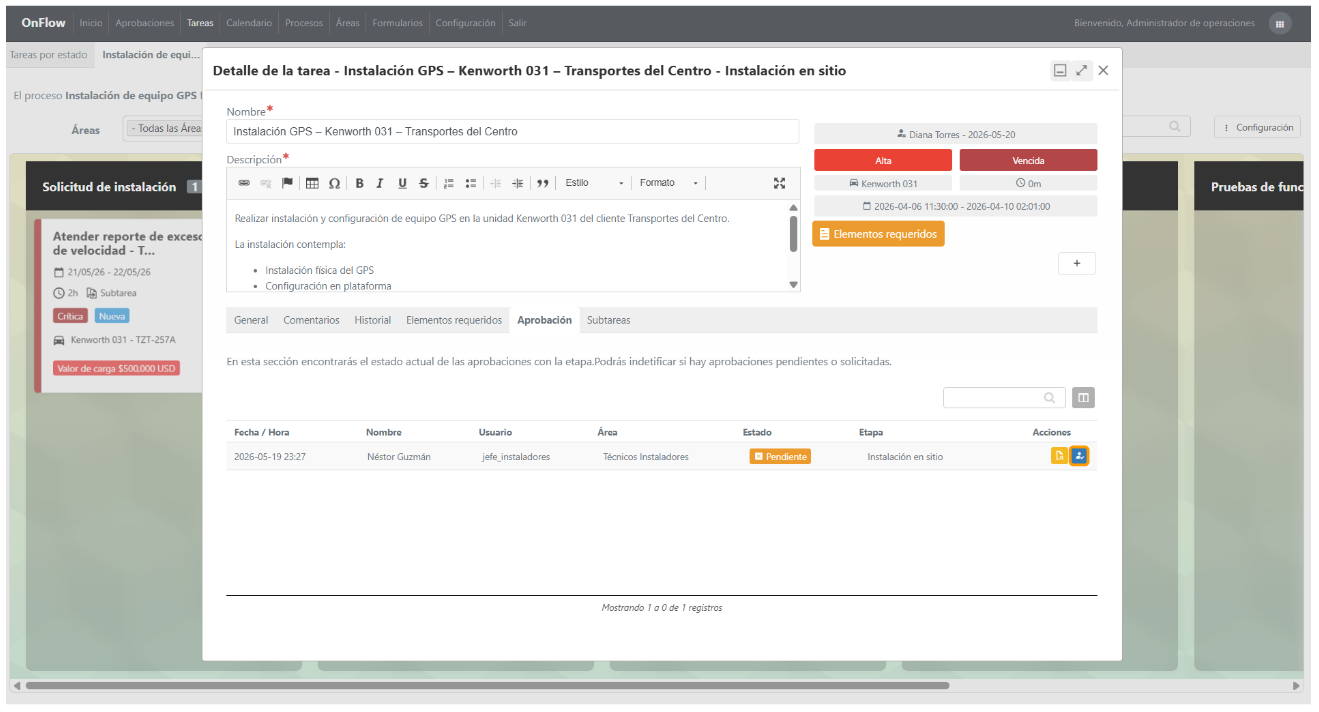
Task: Apply bold formatting in the editor
Action: pyautogui.click(x=359, y=183)
